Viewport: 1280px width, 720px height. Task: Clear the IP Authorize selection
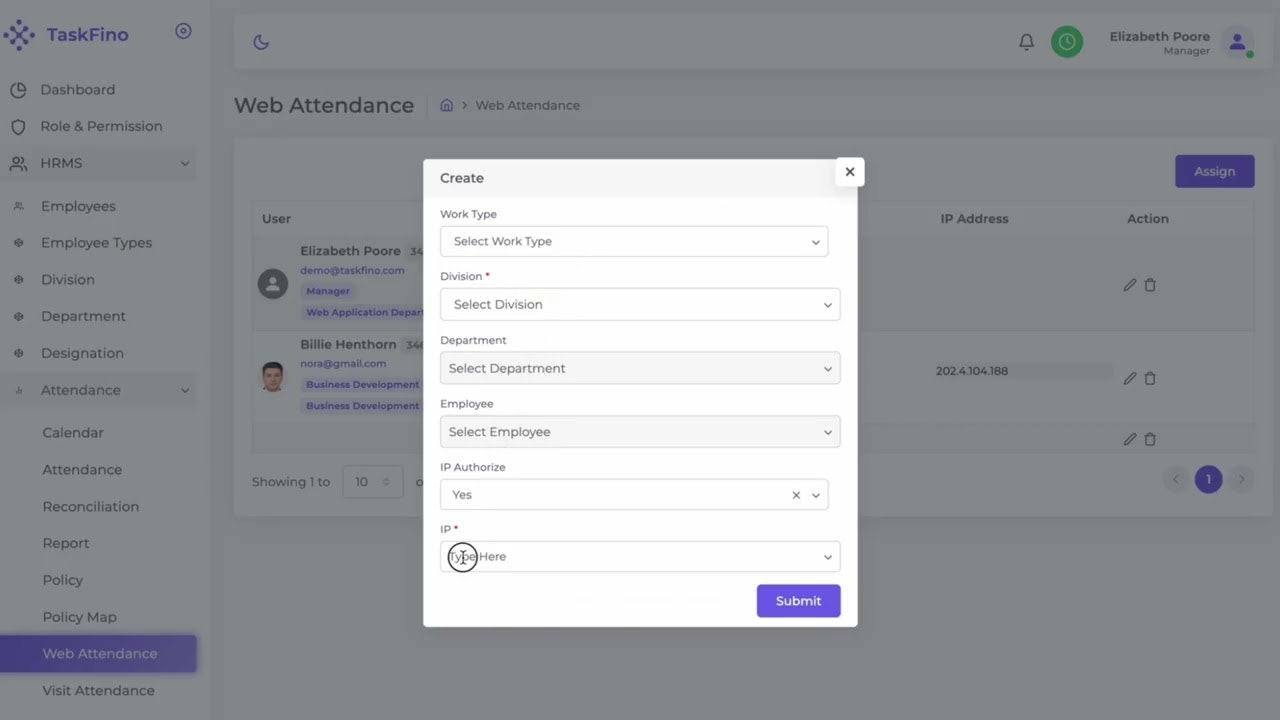pos(796,495)
